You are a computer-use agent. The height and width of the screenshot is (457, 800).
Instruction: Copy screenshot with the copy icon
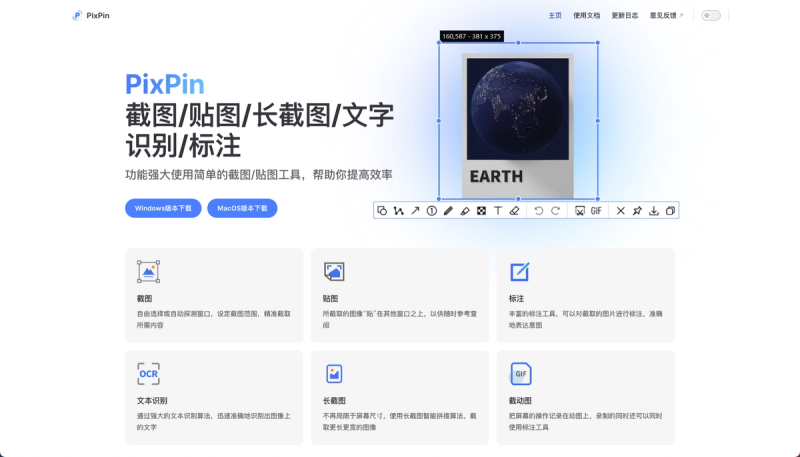670,211
